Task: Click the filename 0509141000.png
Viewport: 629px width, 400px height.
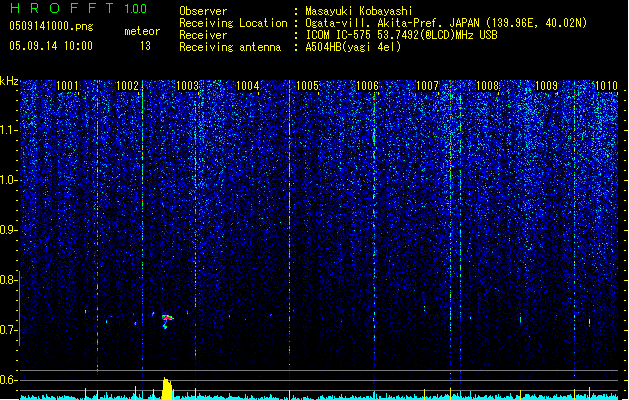Action: click(x=51, y=26)
